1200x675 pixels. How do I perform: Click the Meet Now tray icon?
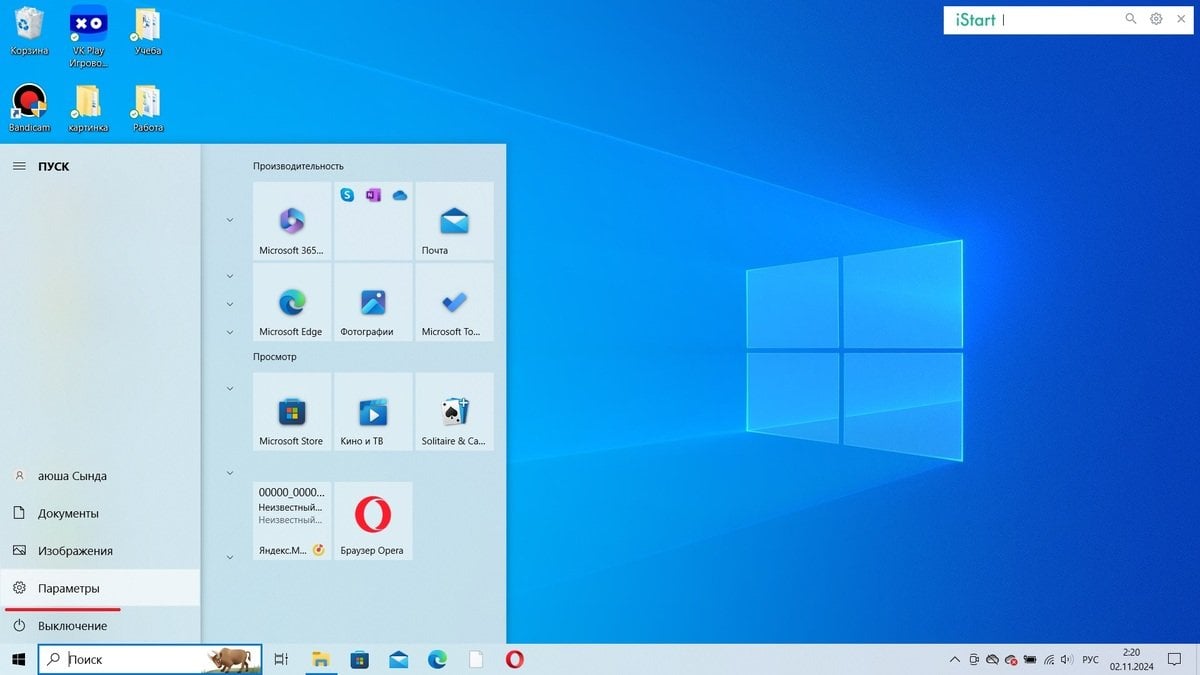click(973, 660)
